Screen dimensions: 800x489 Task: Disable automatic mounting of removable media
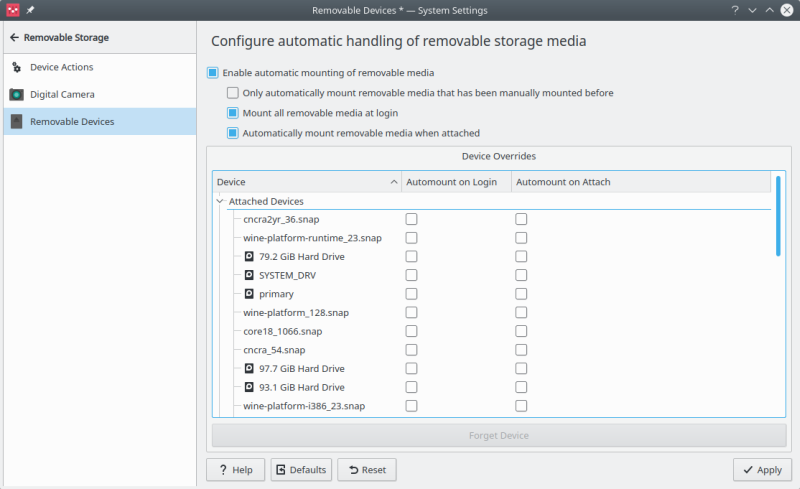coord(213,72)
